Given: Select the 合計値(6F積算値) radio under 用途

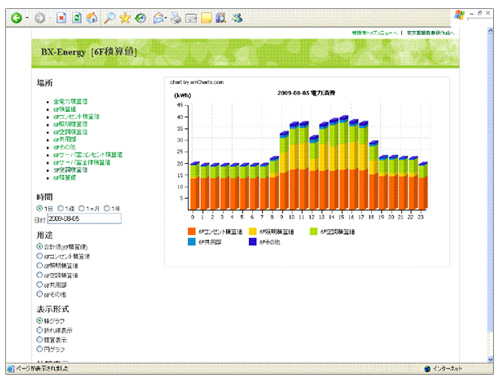Looking at the screenshot, I should pyautogui.click(x=39, y=246).
